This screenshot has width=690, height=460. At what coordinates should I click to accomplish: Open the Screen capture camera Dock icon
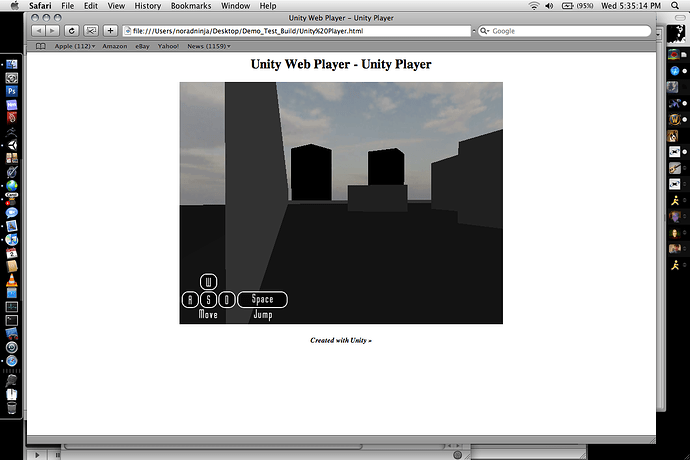tap(11, 78)
